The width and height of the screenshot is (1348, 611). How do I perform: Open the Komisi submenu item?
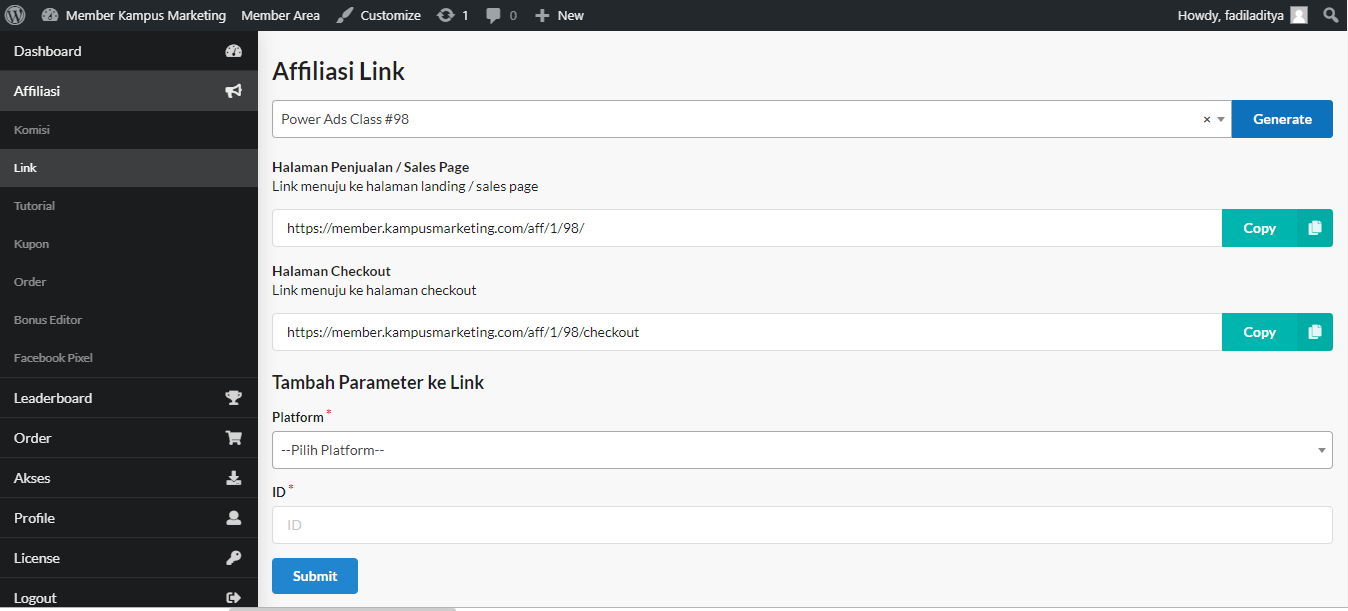click(x=32, y=130)
